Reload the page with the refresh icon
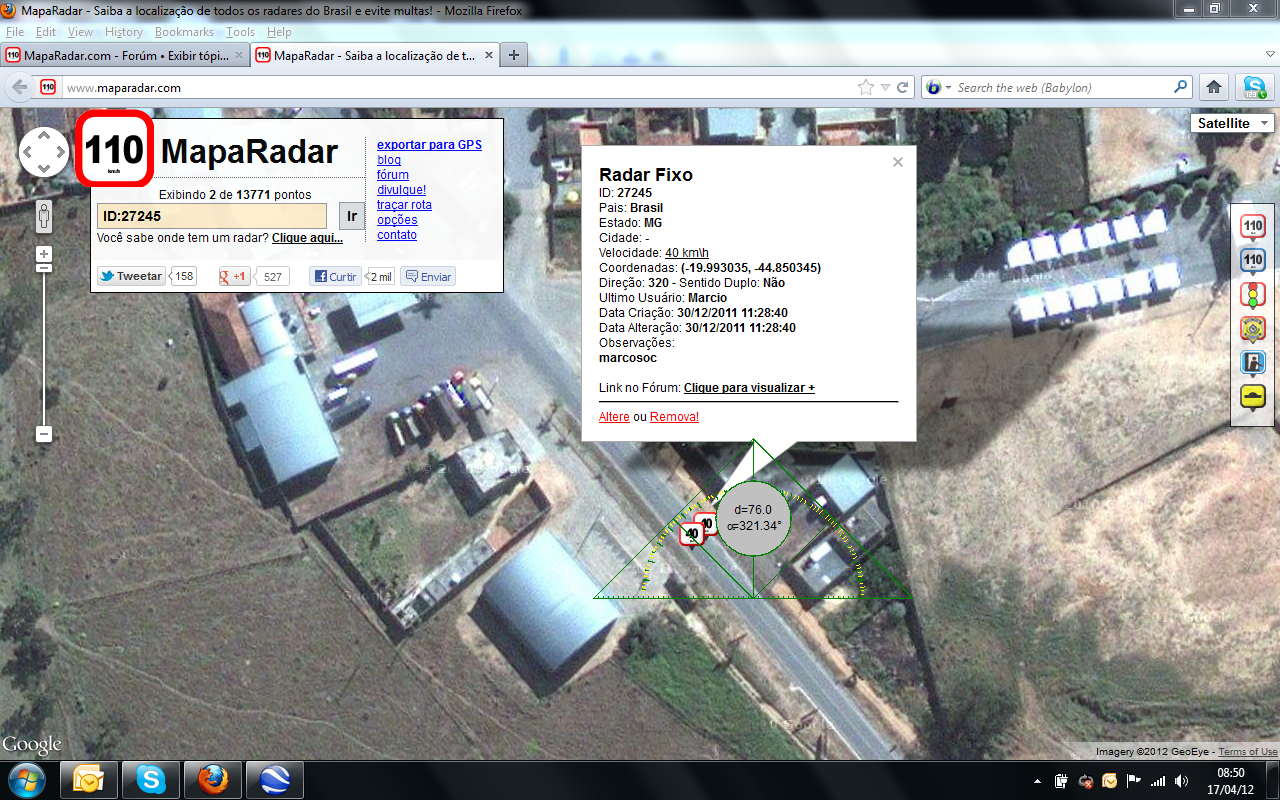This screenshot has height=800, width=1280. [x=902, y=87]
